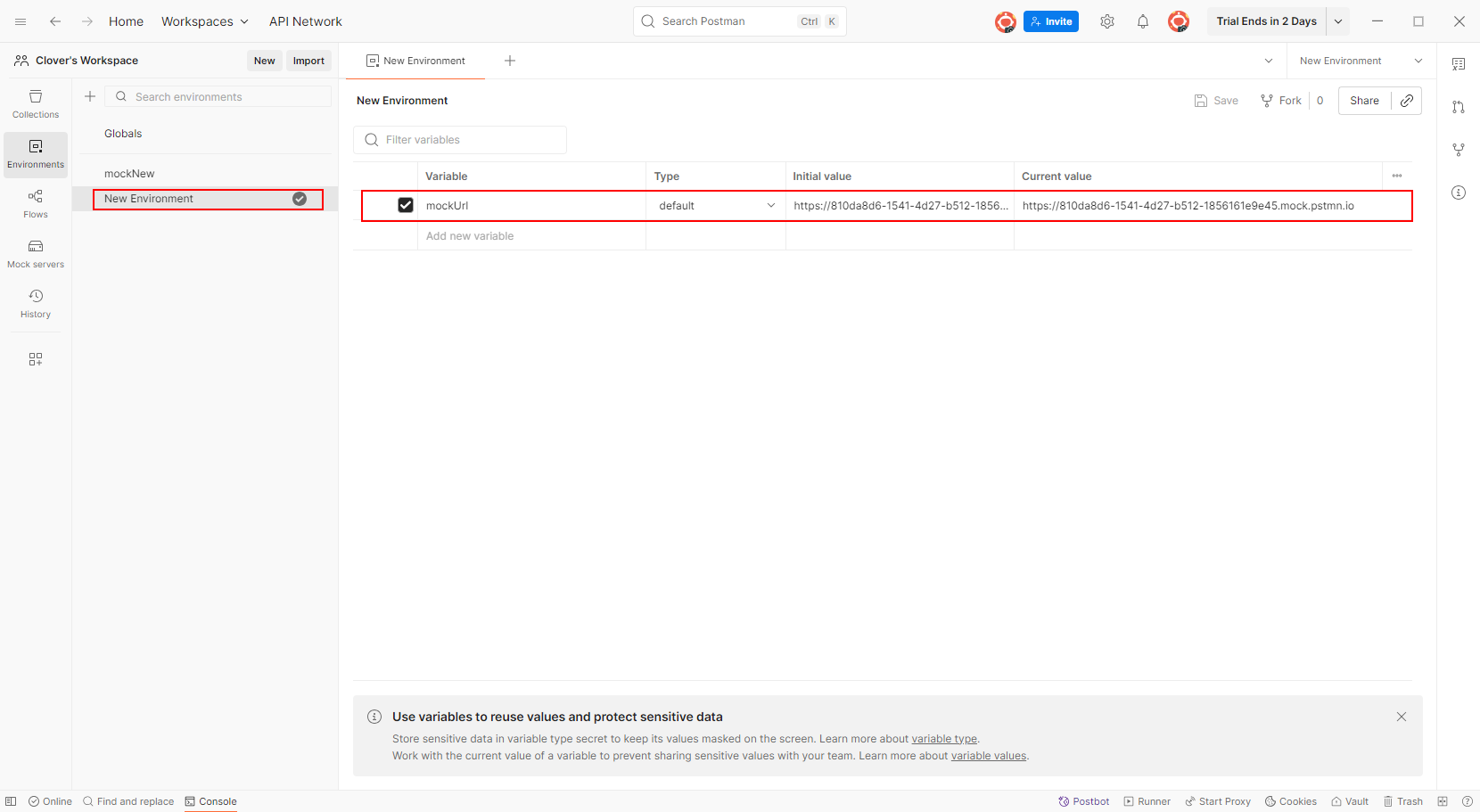Screen dimensions: 1480x812
Task: Open Postbot in status bar
Action: coord(1083,801)
